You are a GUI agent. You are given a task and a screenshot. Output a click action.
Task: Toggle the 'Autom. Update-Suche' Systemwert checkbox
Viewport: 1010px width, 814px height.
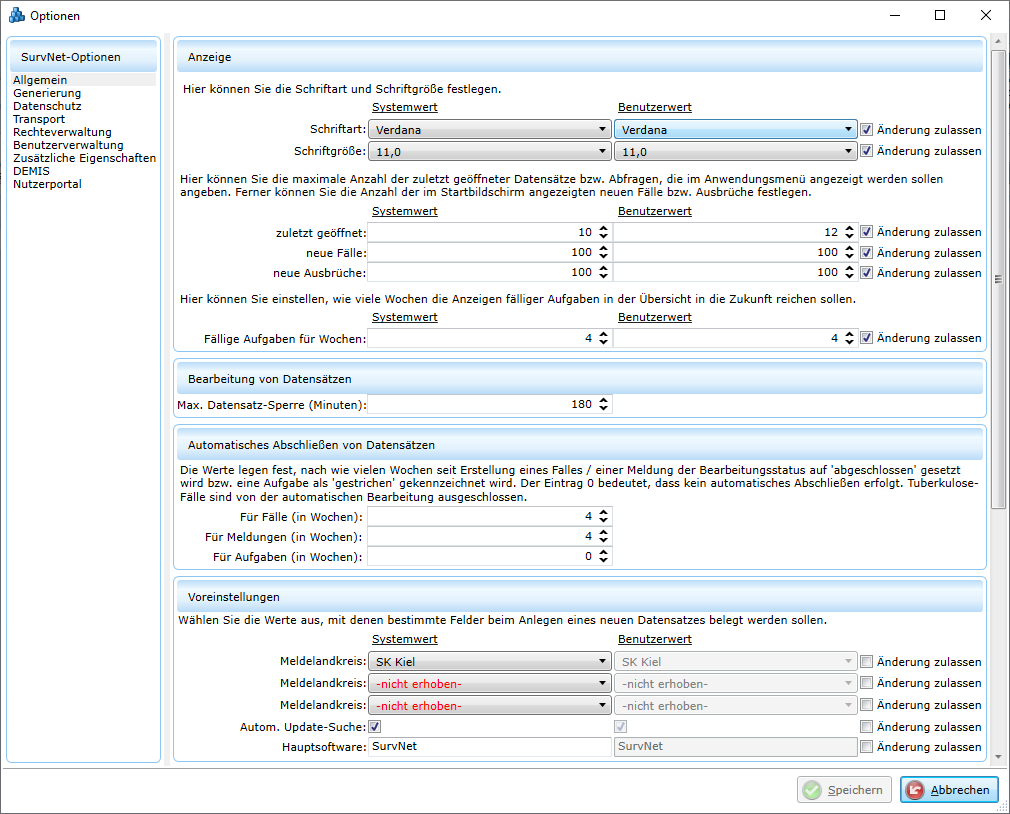375,726
